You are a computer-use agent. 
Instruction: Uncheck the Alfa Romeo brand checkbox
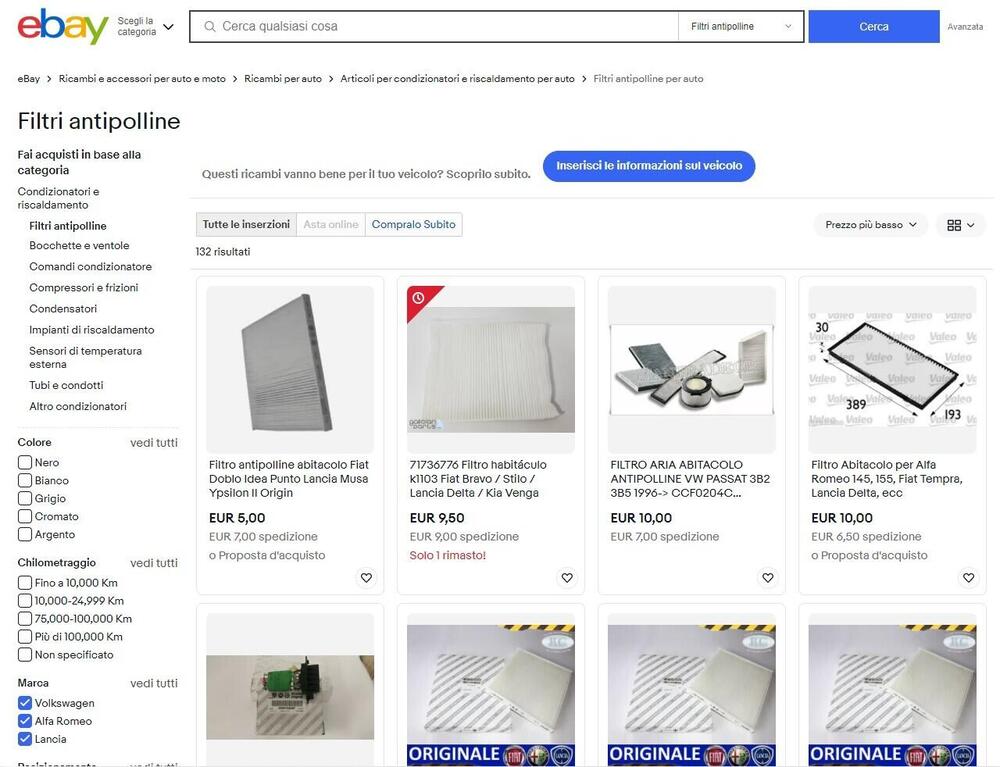coord(25,720)
